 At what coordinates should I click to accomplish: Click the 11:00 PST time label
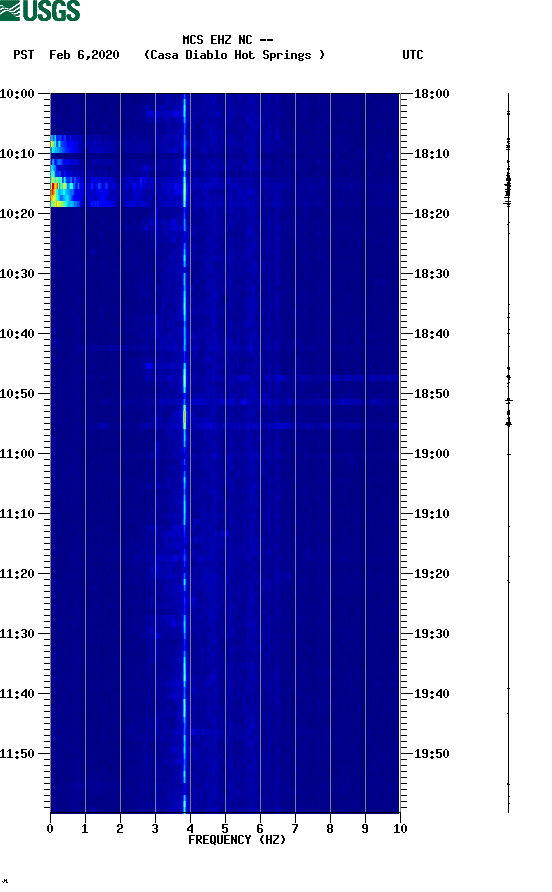[x=17, y=453]
